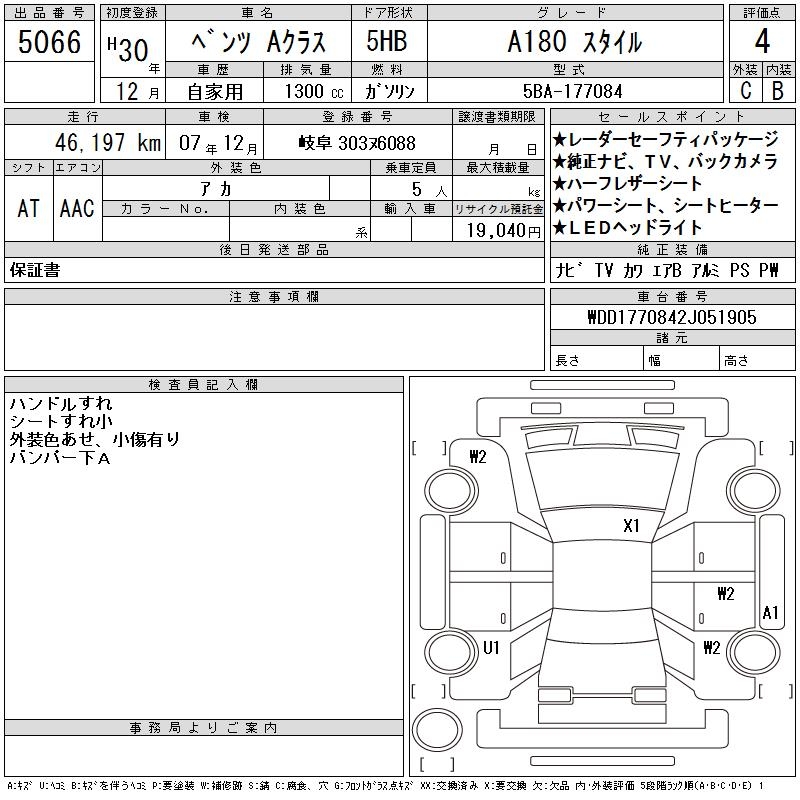Click the chassis number WDD1770842J051905

point(671,317)
